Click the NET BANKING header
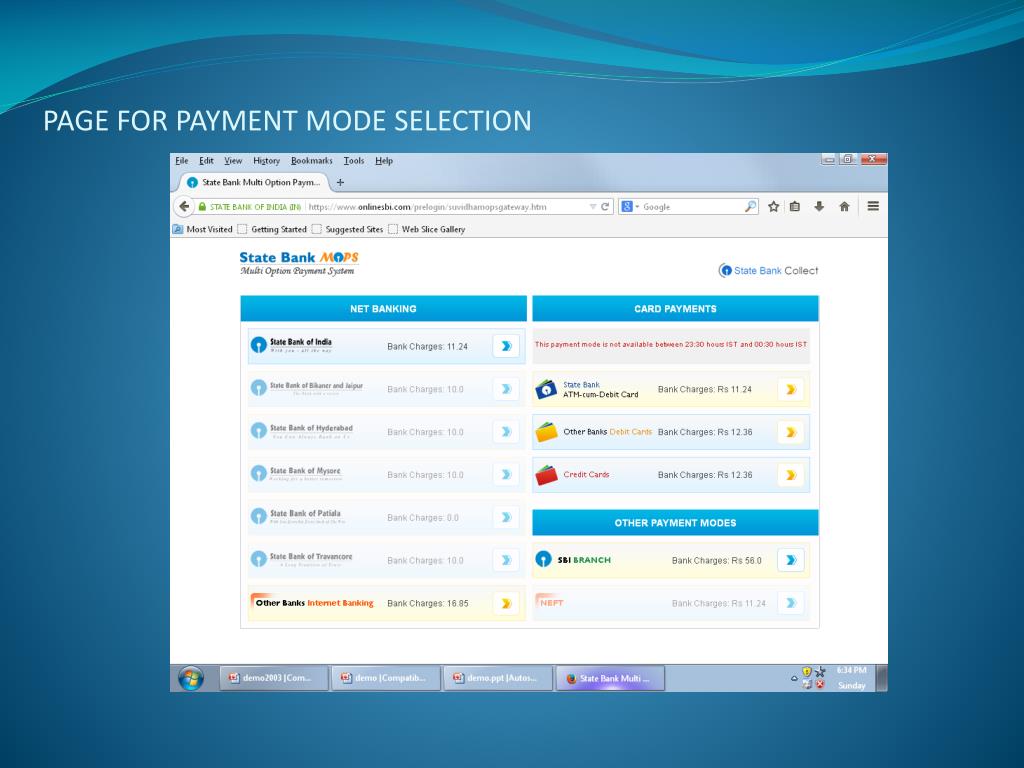 tap(383, 308)
